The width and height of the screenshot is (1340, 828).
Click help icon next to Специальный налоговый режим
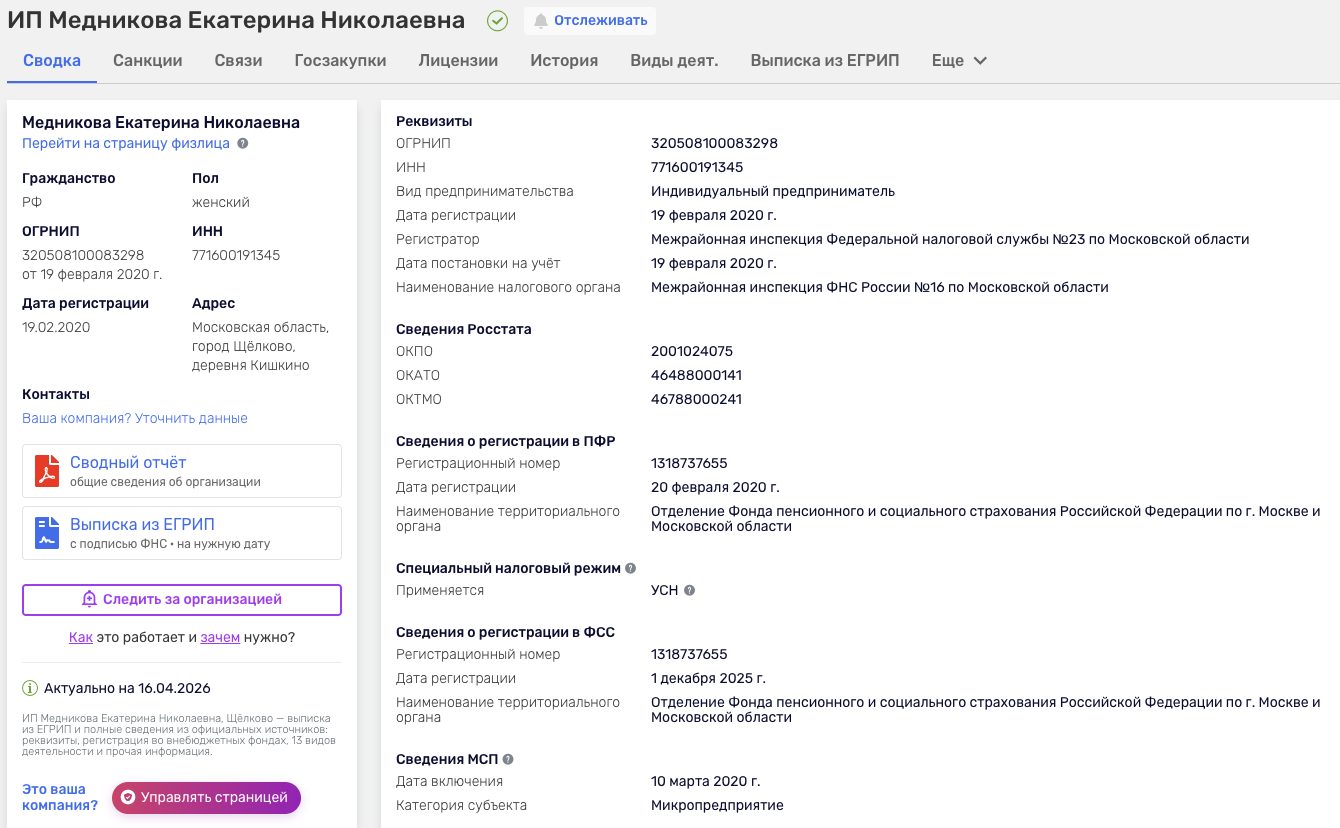tap(630, 568)
